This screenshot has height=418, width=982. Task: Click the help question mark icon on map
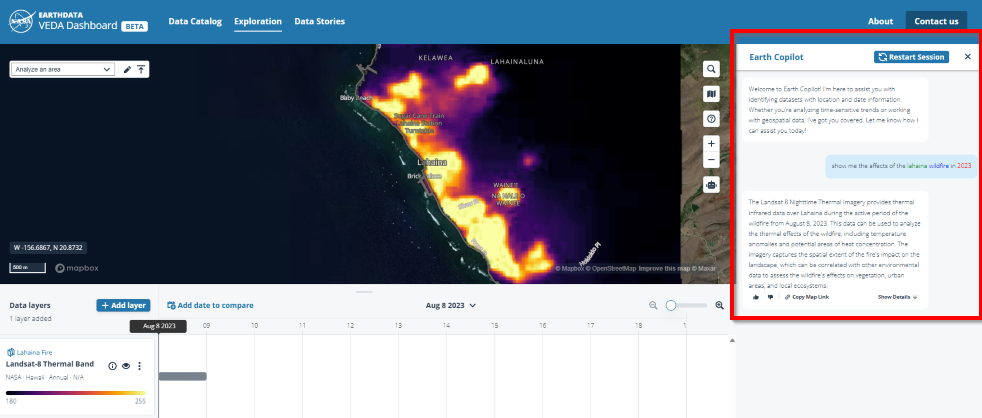(x=711, y=119)
